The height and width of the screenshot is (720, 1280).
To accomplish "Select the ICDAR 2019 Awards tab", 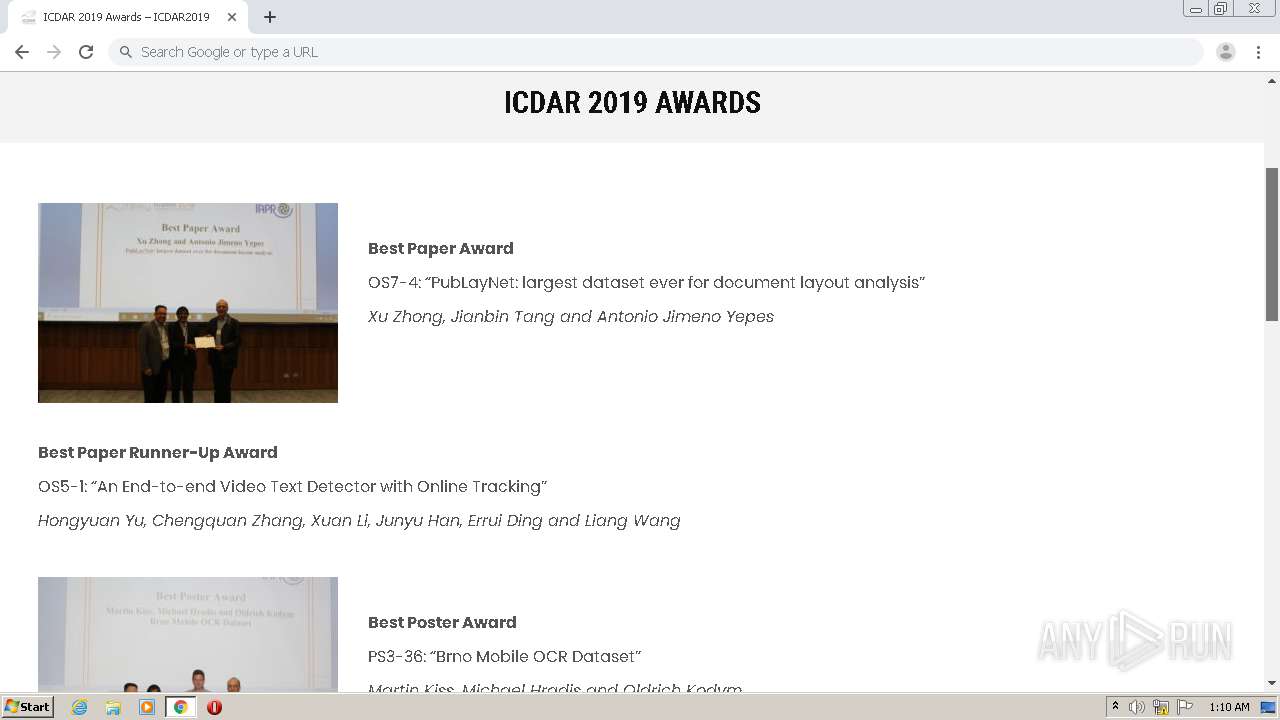I will point(127,17).
